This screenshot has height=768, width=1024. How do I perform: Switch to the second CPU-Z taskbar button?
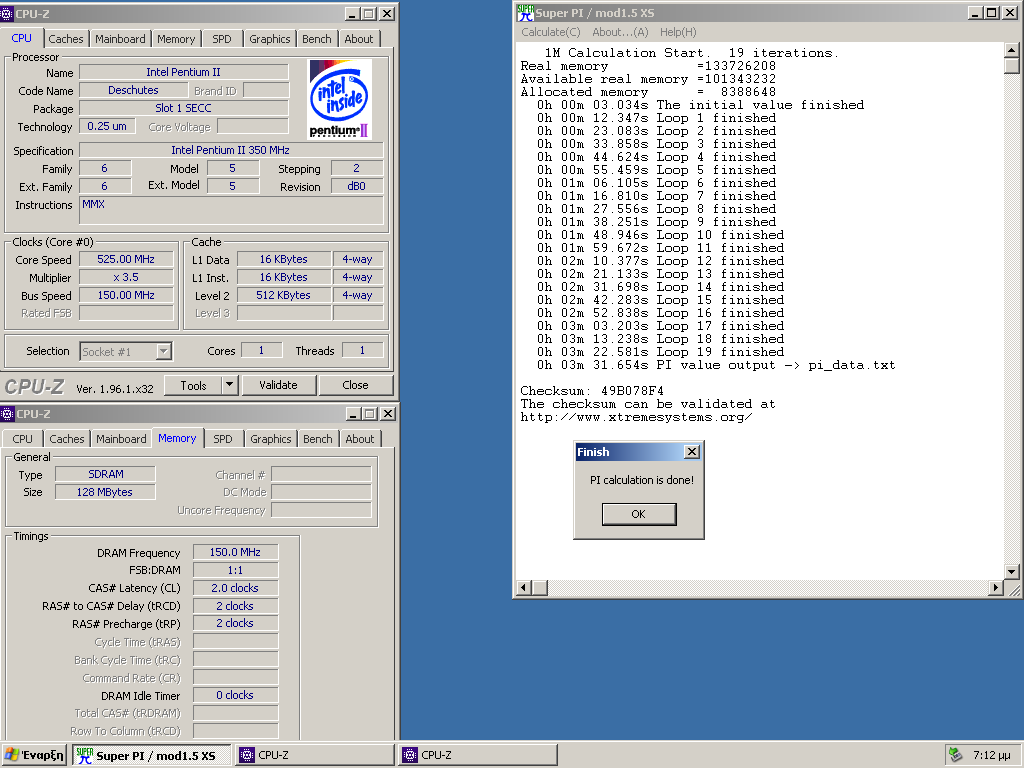click(x=478, y=756)
